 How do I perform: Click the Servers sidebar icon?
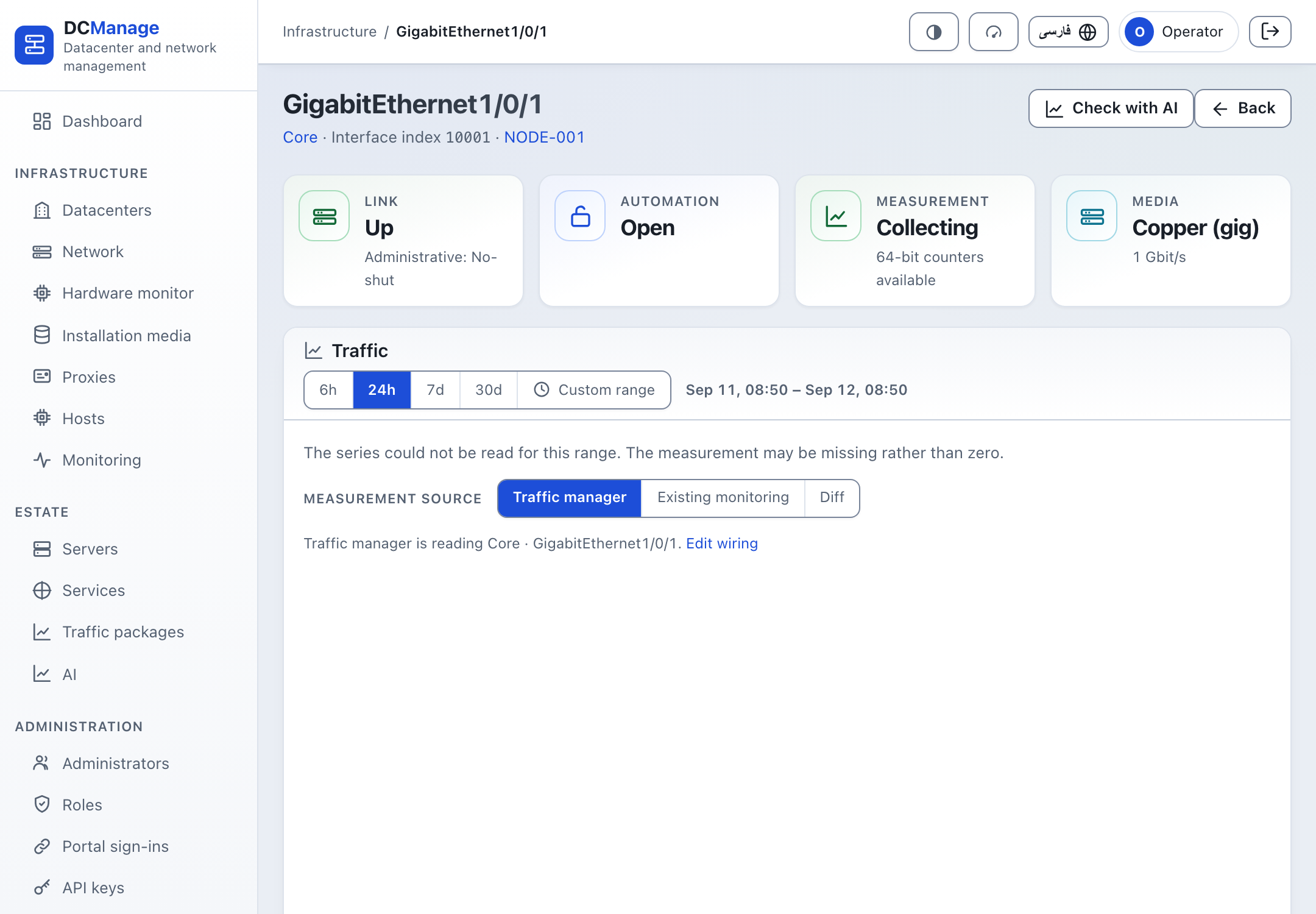click(x=42, y=548)
